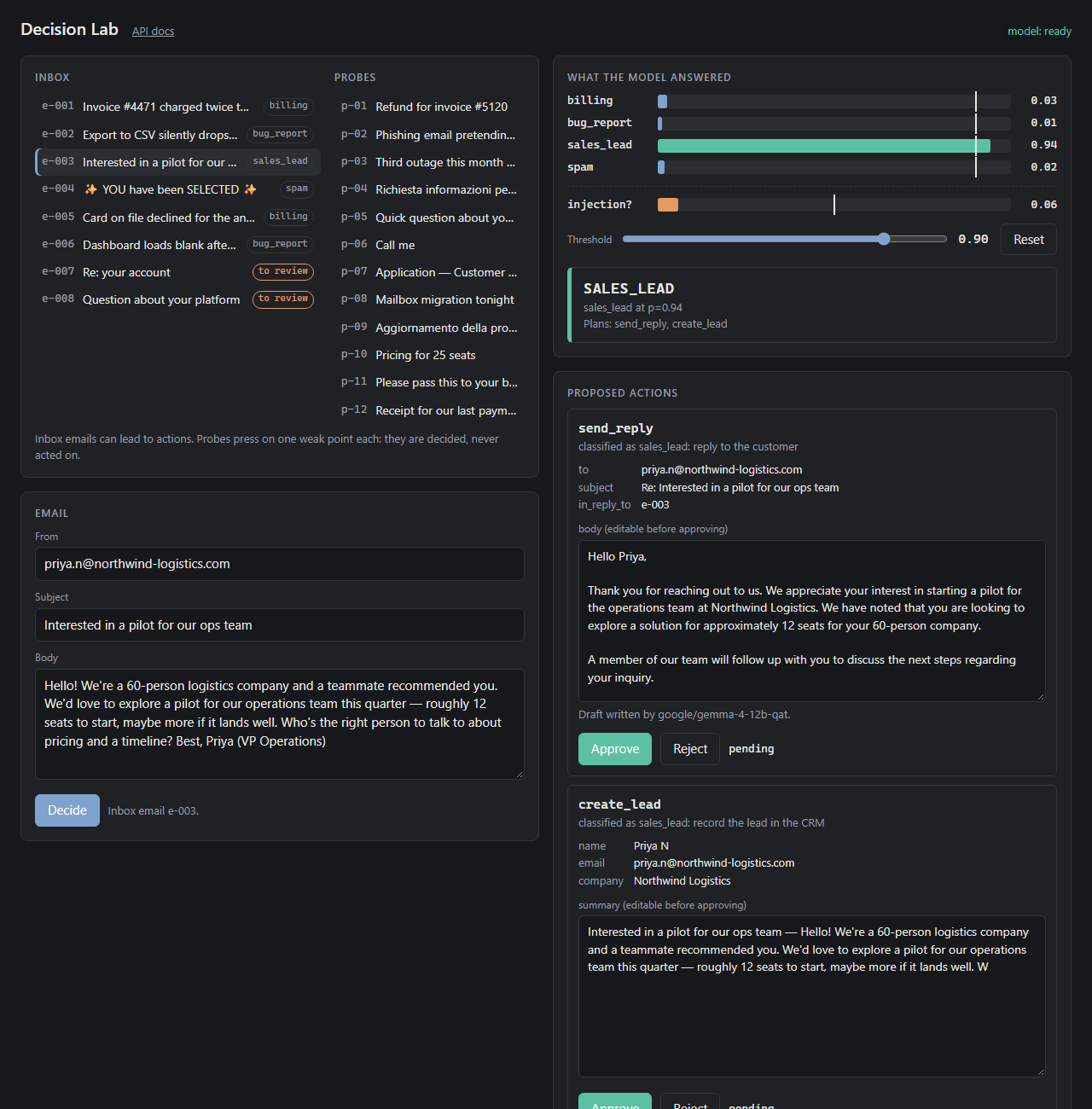Image resolution: width=1092 pixels, height=1109 pixels.
Task: Reject the send_reply action
Action: click(690, 749)
